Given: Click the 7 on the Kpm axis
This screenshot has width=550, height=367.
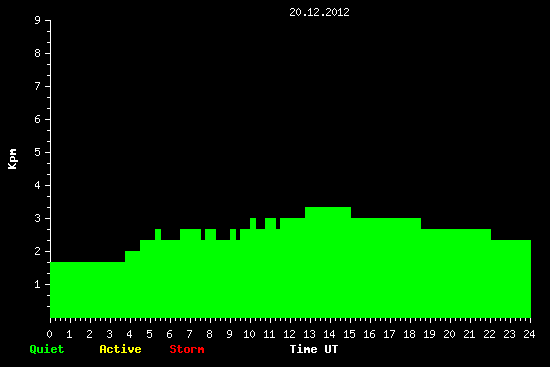Looking at the screenshot, I should click(38, 86).
